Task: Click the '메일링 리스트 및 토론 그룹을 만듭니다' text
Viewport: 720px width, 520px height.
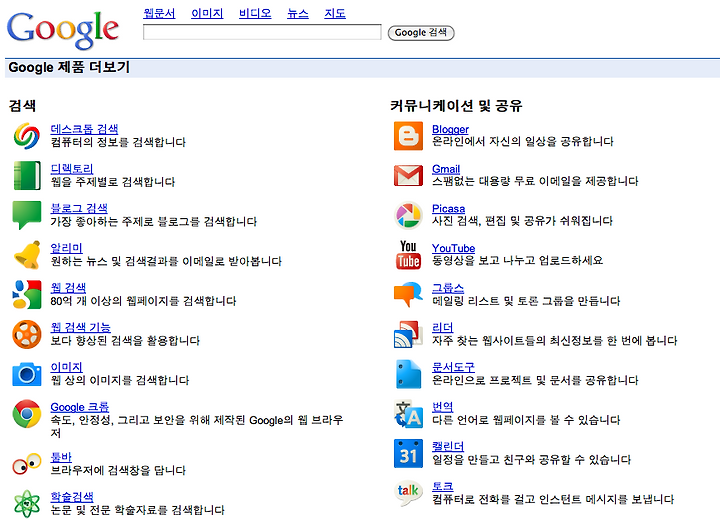Action: (x=526, y=301)
